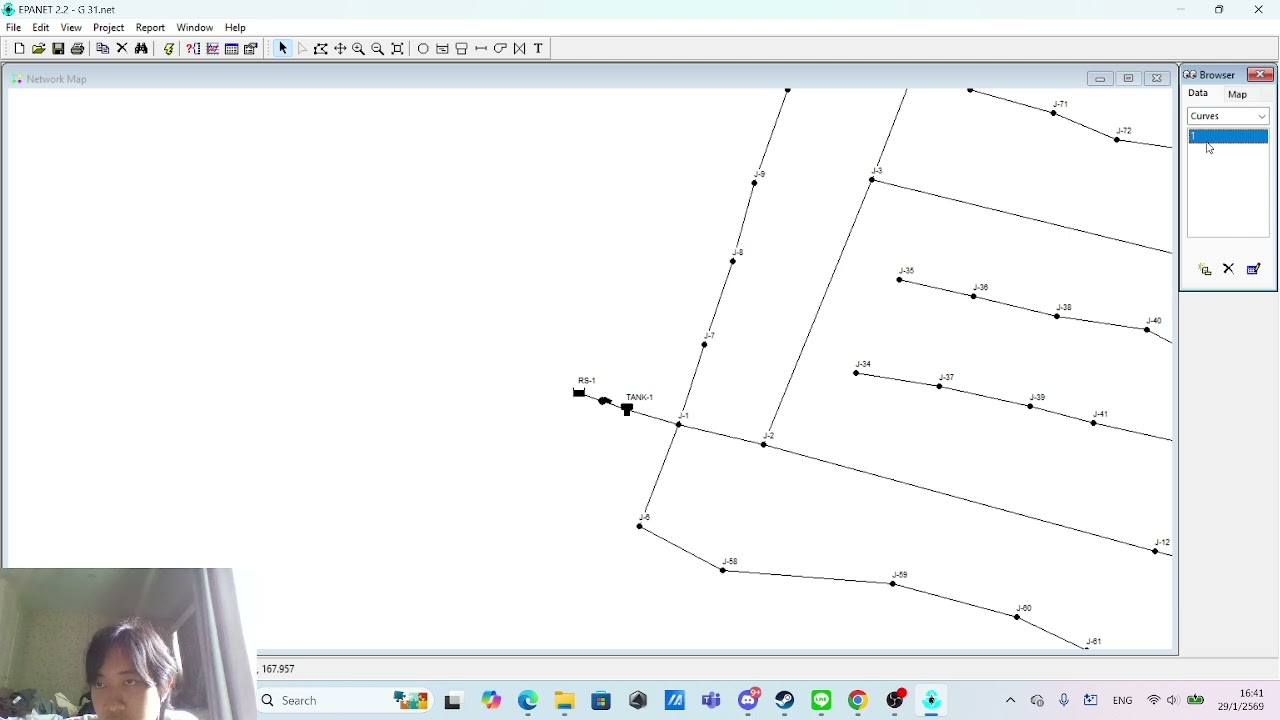Open LINE from the taskbar
The image size is (1280, 720).
tap(821, 700)
